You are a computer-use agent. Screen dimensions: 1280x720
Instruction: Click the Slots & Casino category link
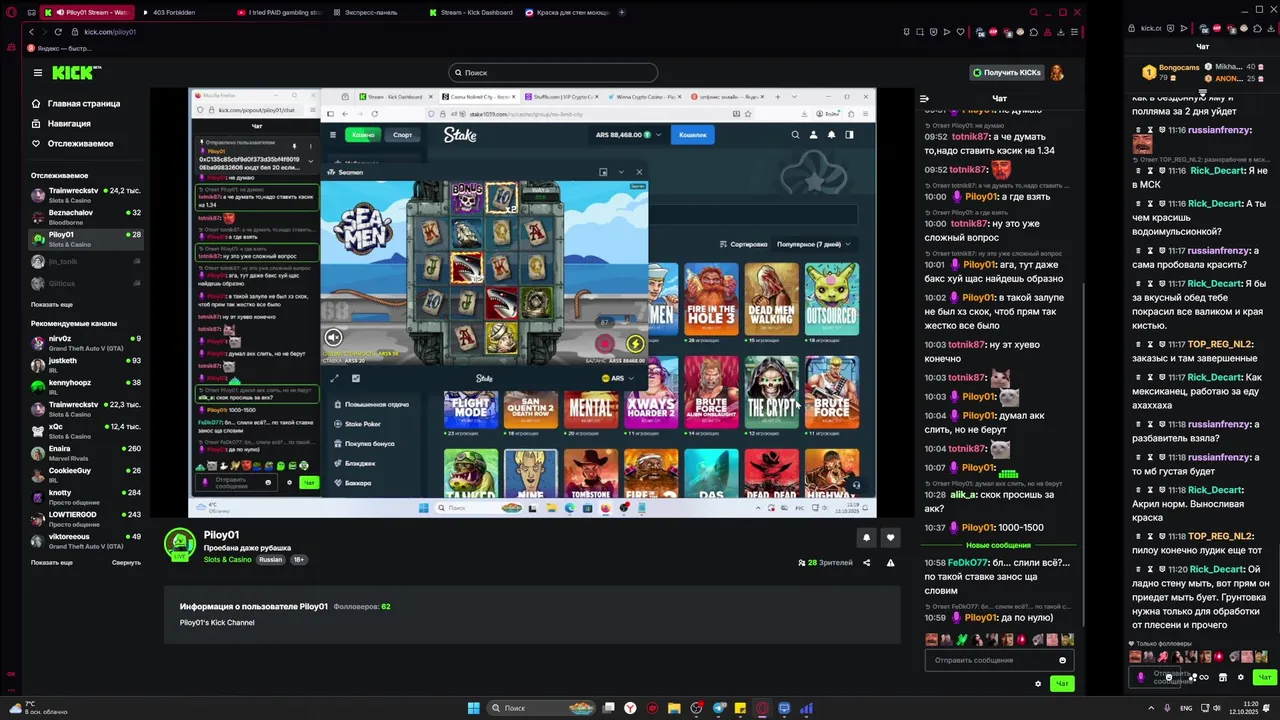coord(228,560)
